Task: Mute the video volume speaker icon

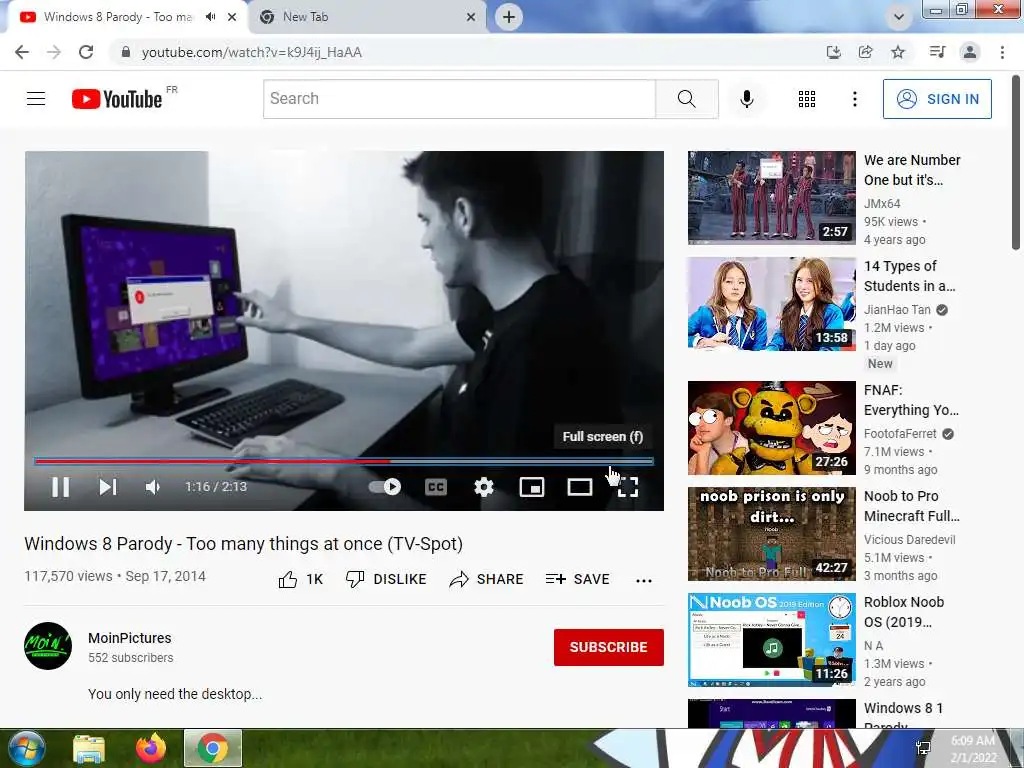Action: (153, 487)
